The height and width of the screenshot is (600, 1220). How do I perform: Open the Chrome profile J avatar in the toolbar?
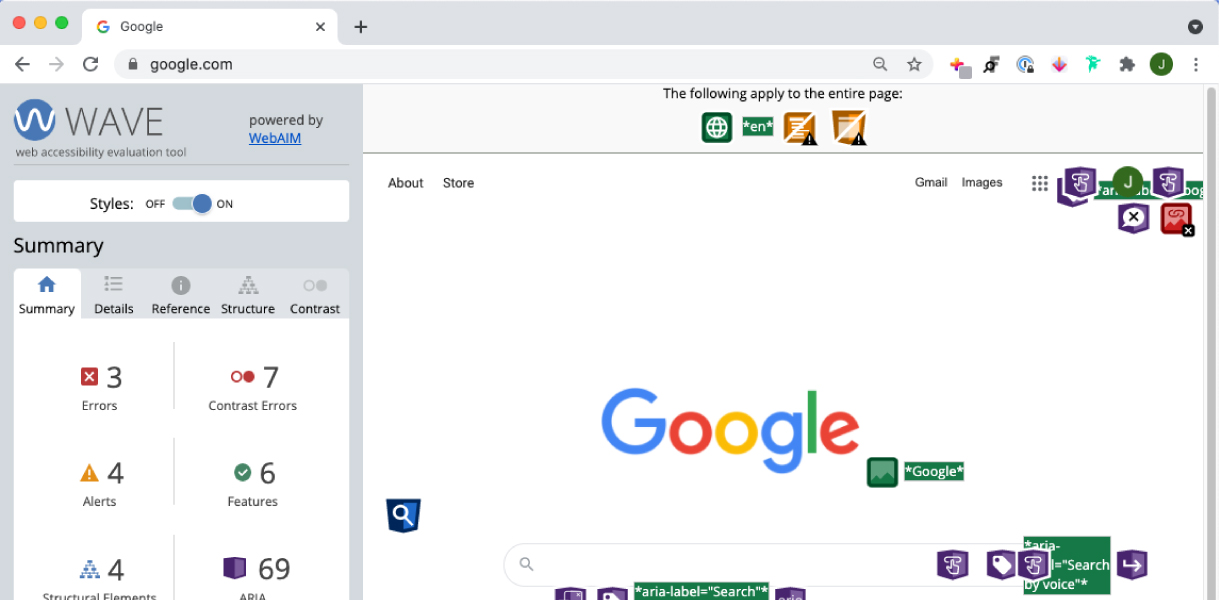1161,65
